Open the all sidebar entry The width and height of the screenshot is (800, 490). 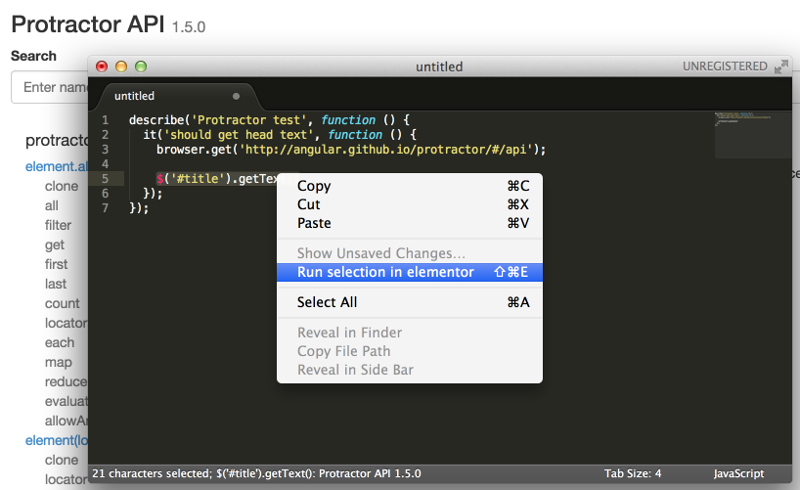tap(52, 206)
